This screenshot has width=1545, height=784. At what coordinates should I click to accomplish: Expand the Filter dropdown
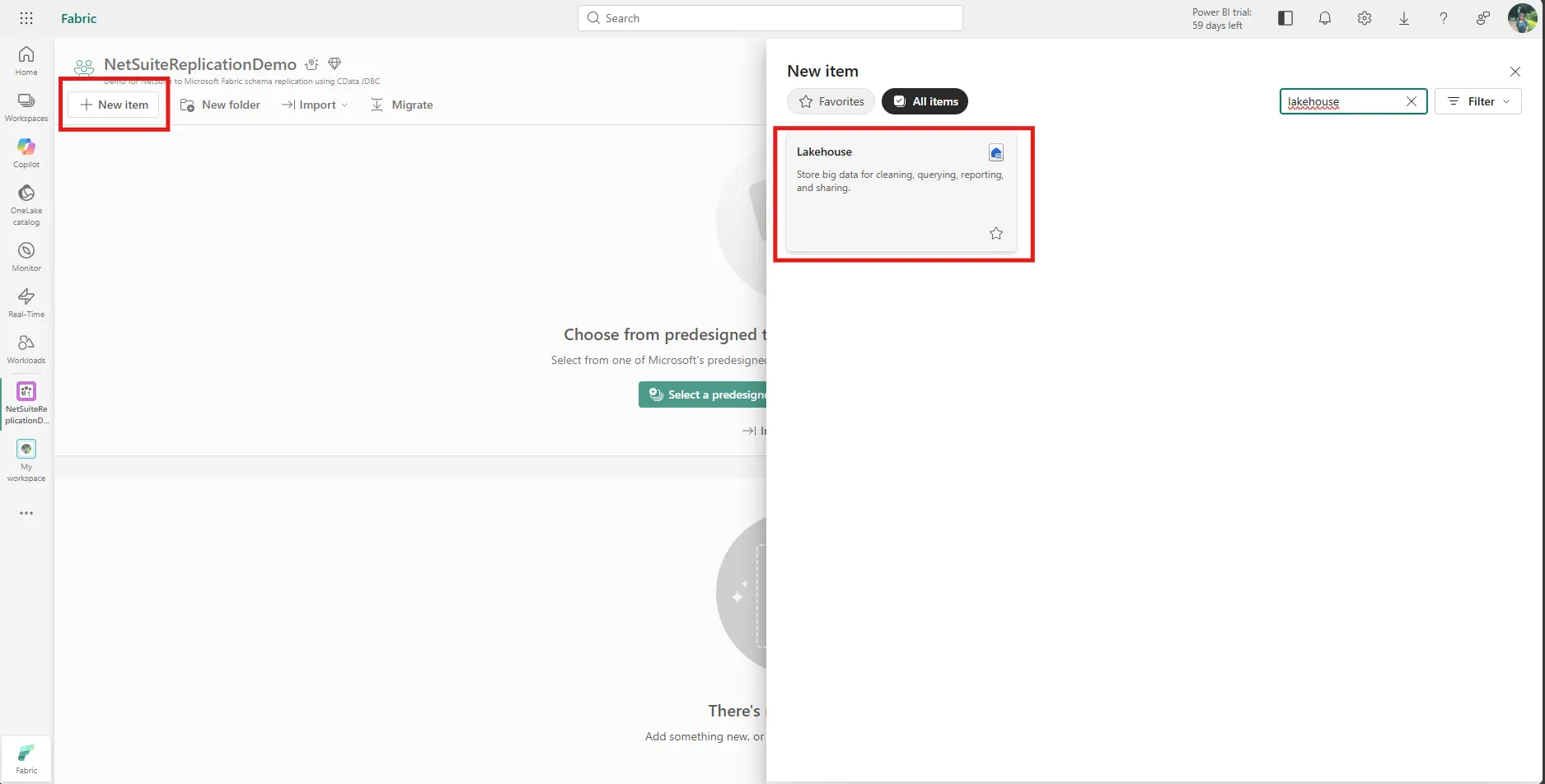pos(1477,101)
